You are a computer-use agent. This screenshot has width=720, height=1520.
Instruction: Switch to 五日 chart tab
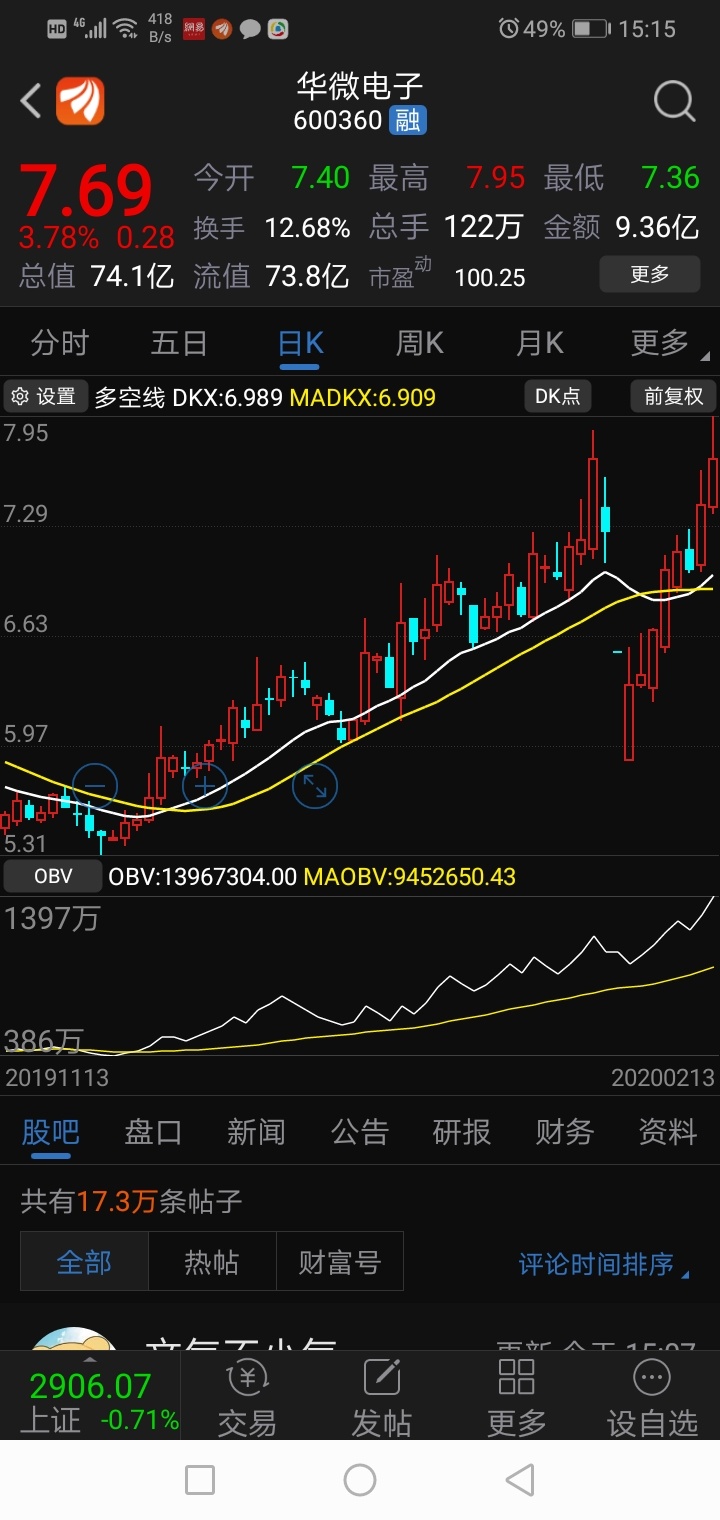(179, 343)
